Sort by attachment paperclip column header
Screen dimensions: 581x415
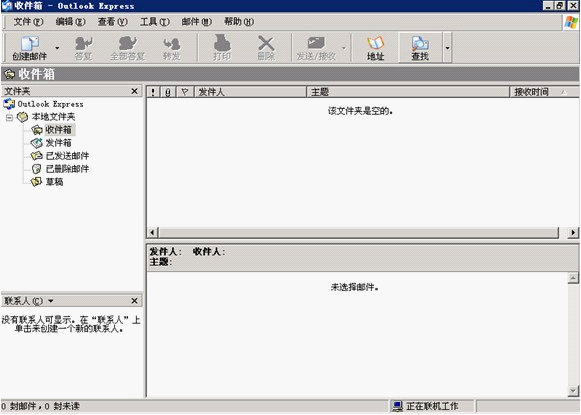pos(168,92)
